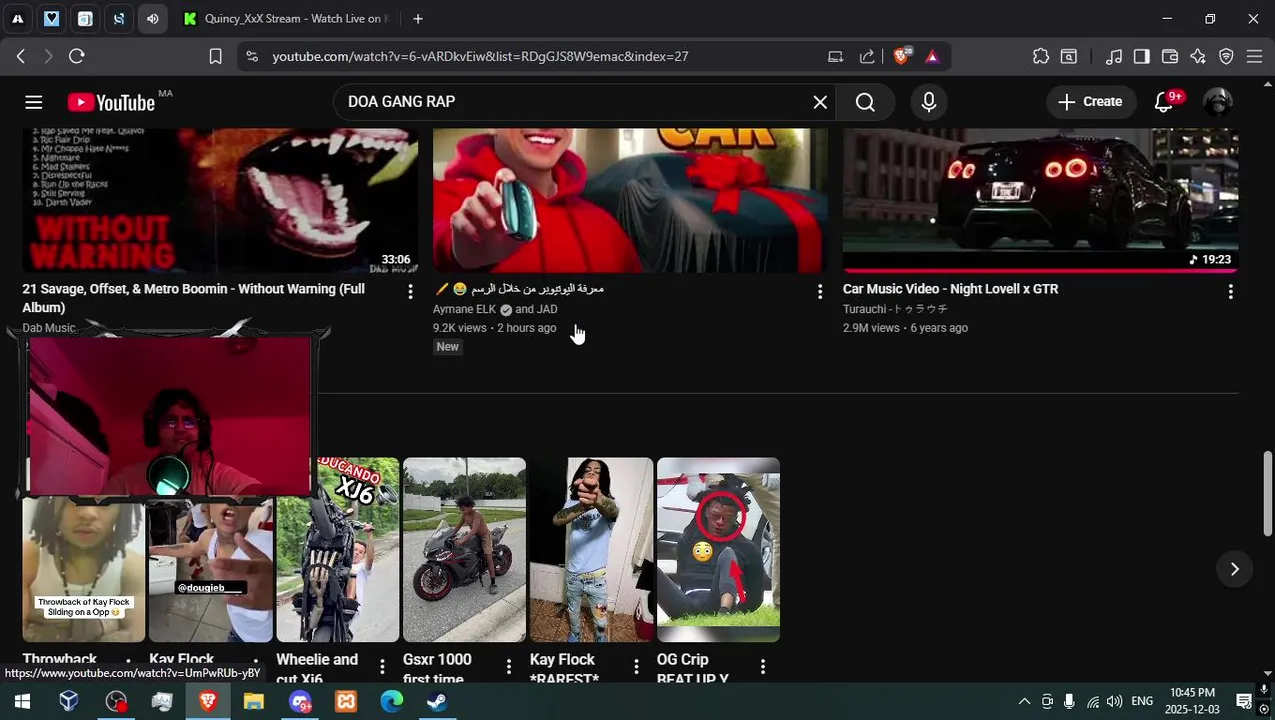Toggle the browser sidebar panel
Viewport: 1275px width, 720px height.
[x=1141, y=56]
